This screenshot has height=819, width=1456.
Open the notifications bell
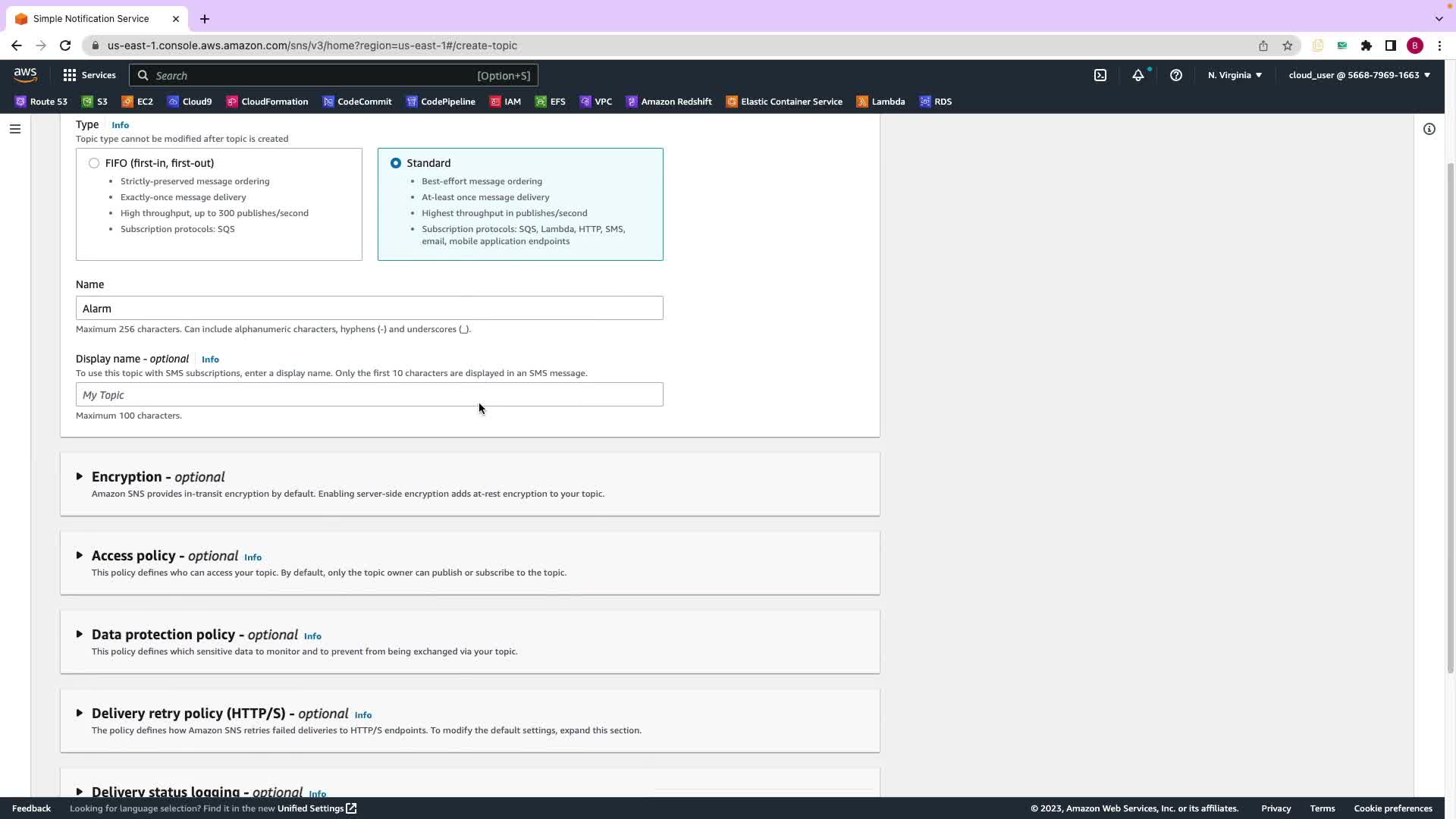pyautogui.click(x=1138, y=75)
